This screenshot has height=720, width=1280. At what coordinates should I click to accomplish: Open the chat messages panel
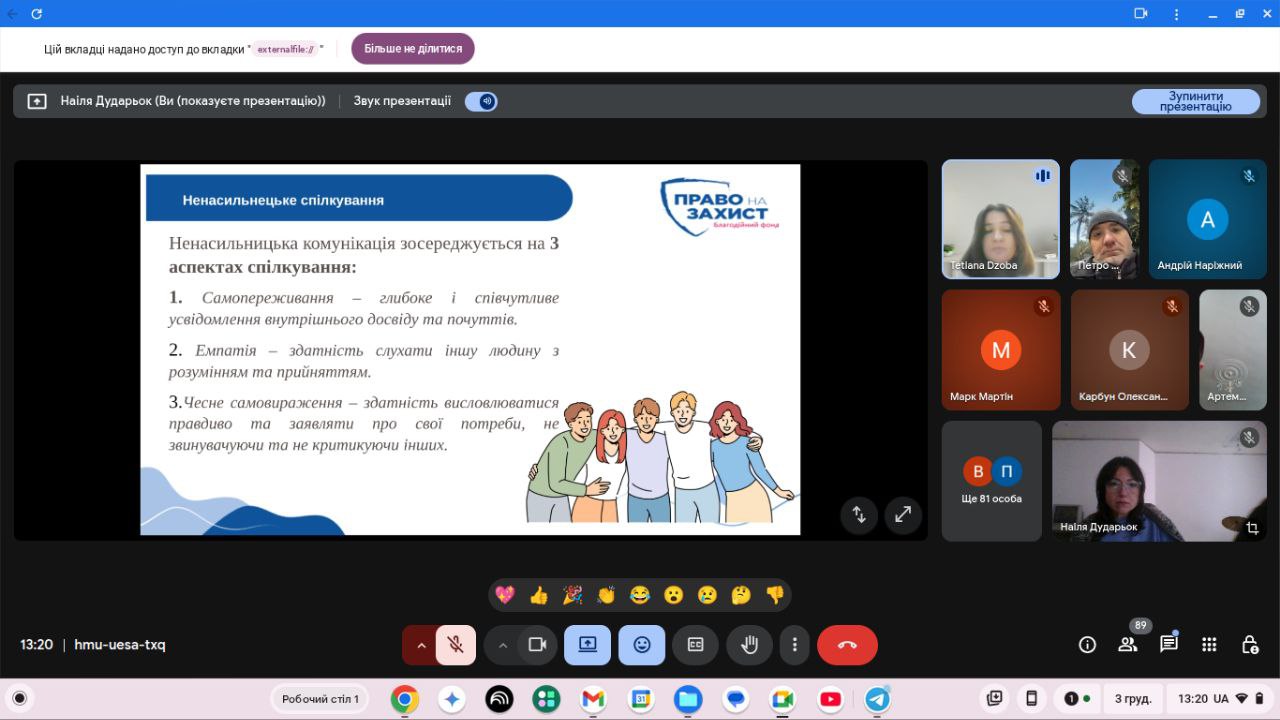coord(1168,645)
